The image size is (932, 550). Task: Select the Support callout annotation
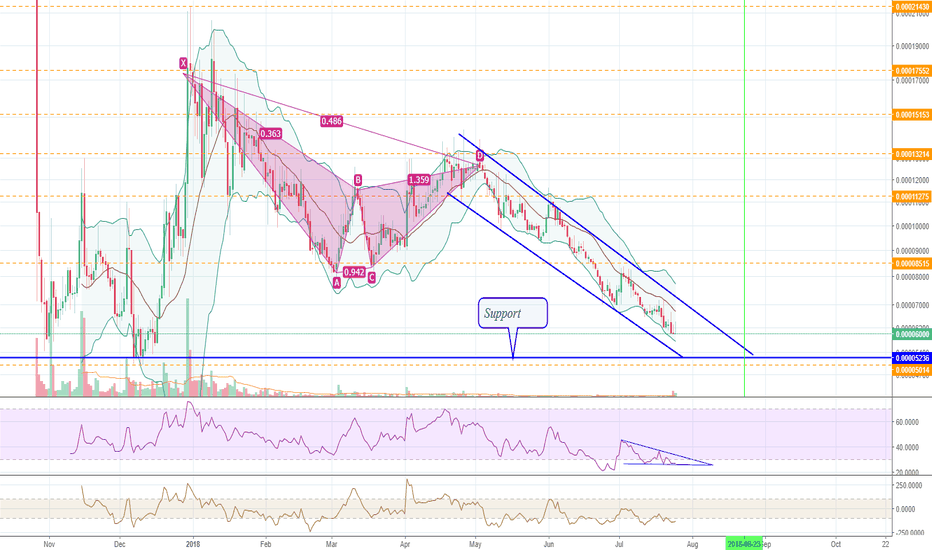point(512,313)
